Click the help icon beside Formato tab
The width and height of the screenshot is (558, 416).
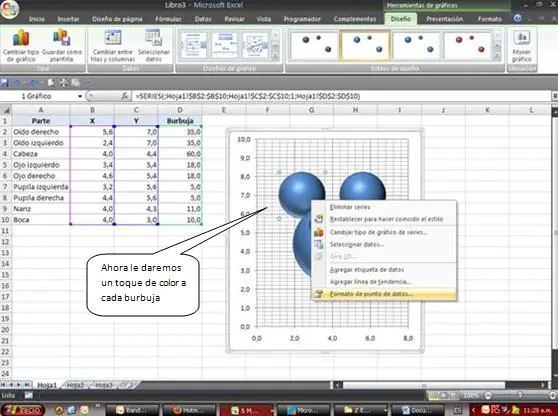[x=518, y=18]
